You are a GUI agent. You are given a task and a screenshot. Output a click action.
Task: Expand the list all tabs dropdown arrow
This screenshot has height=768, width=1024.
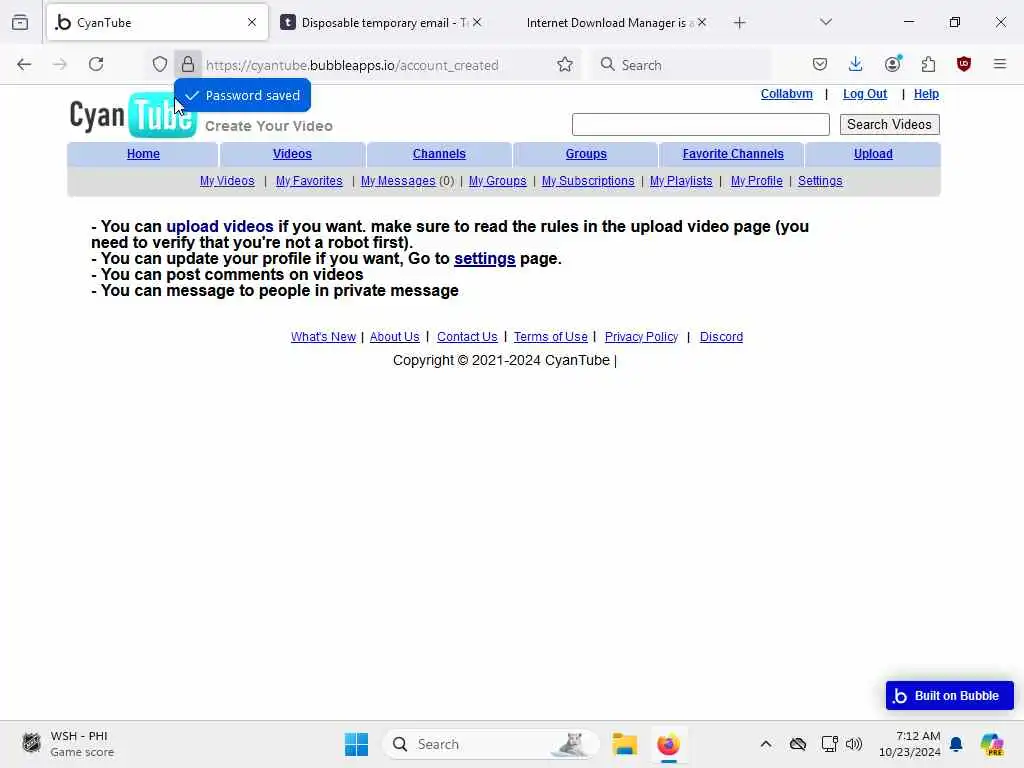[826, 22]
